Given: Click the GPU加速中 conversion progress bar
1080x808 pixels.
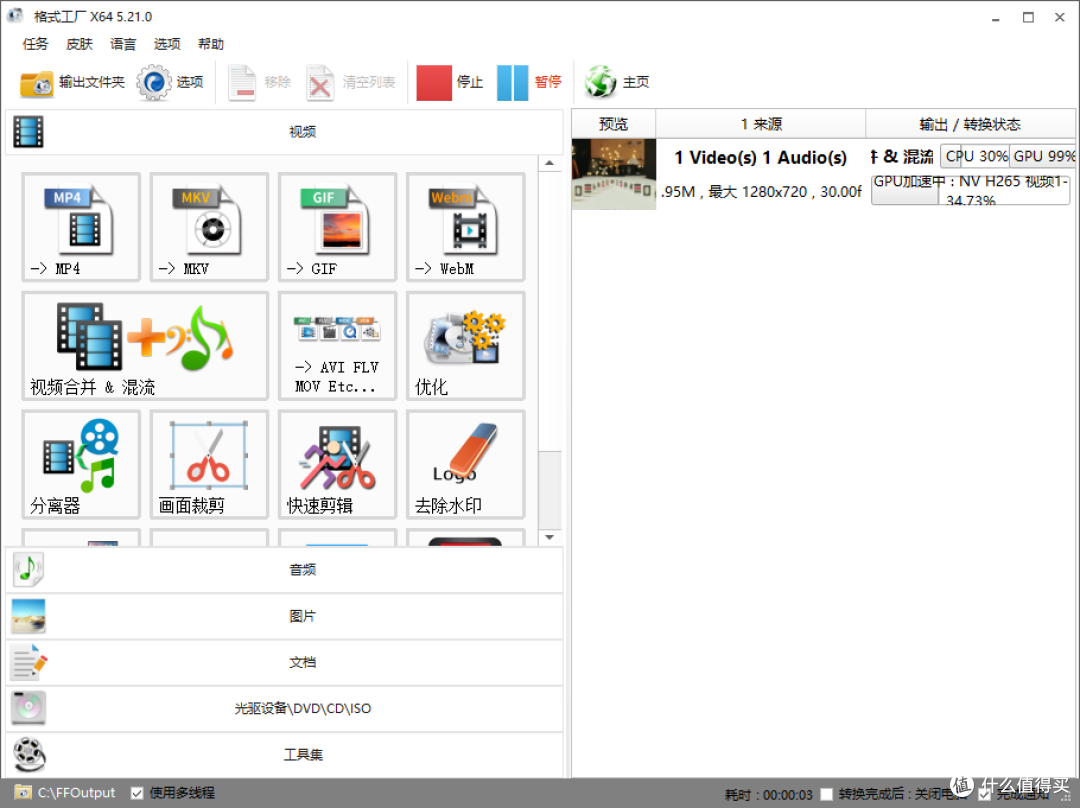Looking at the screenshot, I should (x=970, y=189).
